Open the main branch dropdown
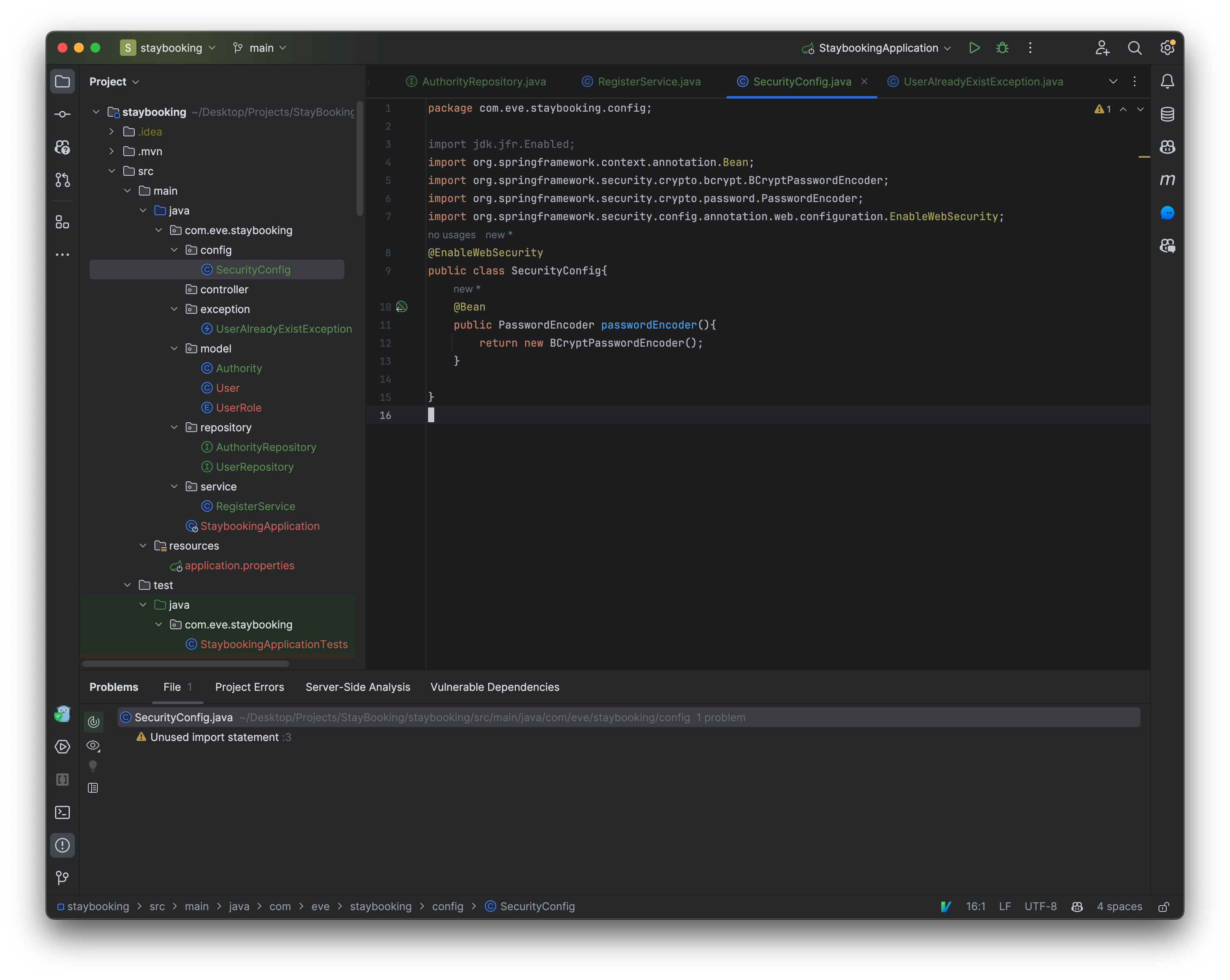This screenshot has height=980, width=1230. [x=260, y=48]
